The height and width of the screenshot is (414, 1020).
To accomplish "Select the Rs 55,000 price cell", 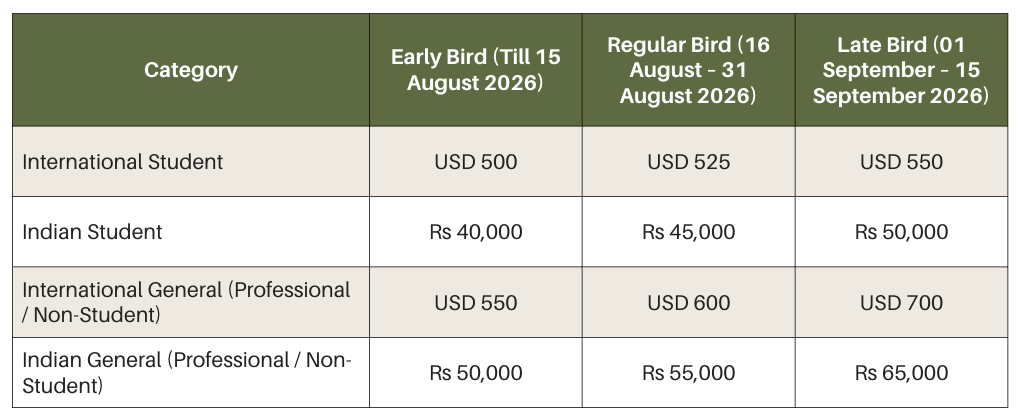I will [688, 372].
